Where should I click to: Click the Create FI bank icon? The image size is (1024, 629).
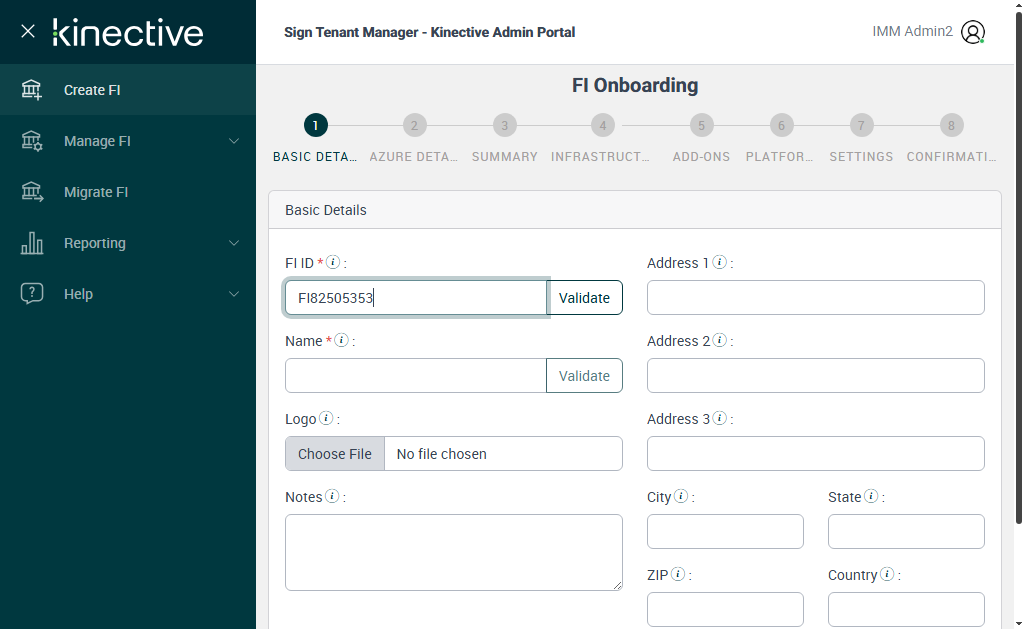click(x=31, y=90)
